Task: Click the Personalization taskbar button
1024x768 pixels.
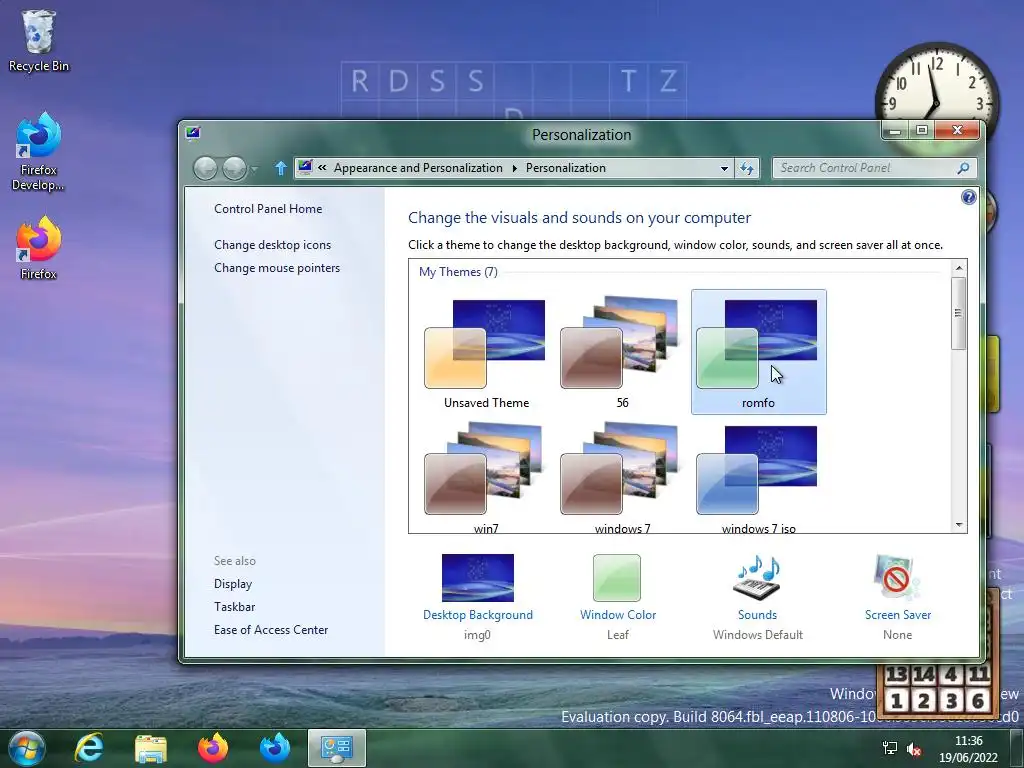Action: point(337,748)
